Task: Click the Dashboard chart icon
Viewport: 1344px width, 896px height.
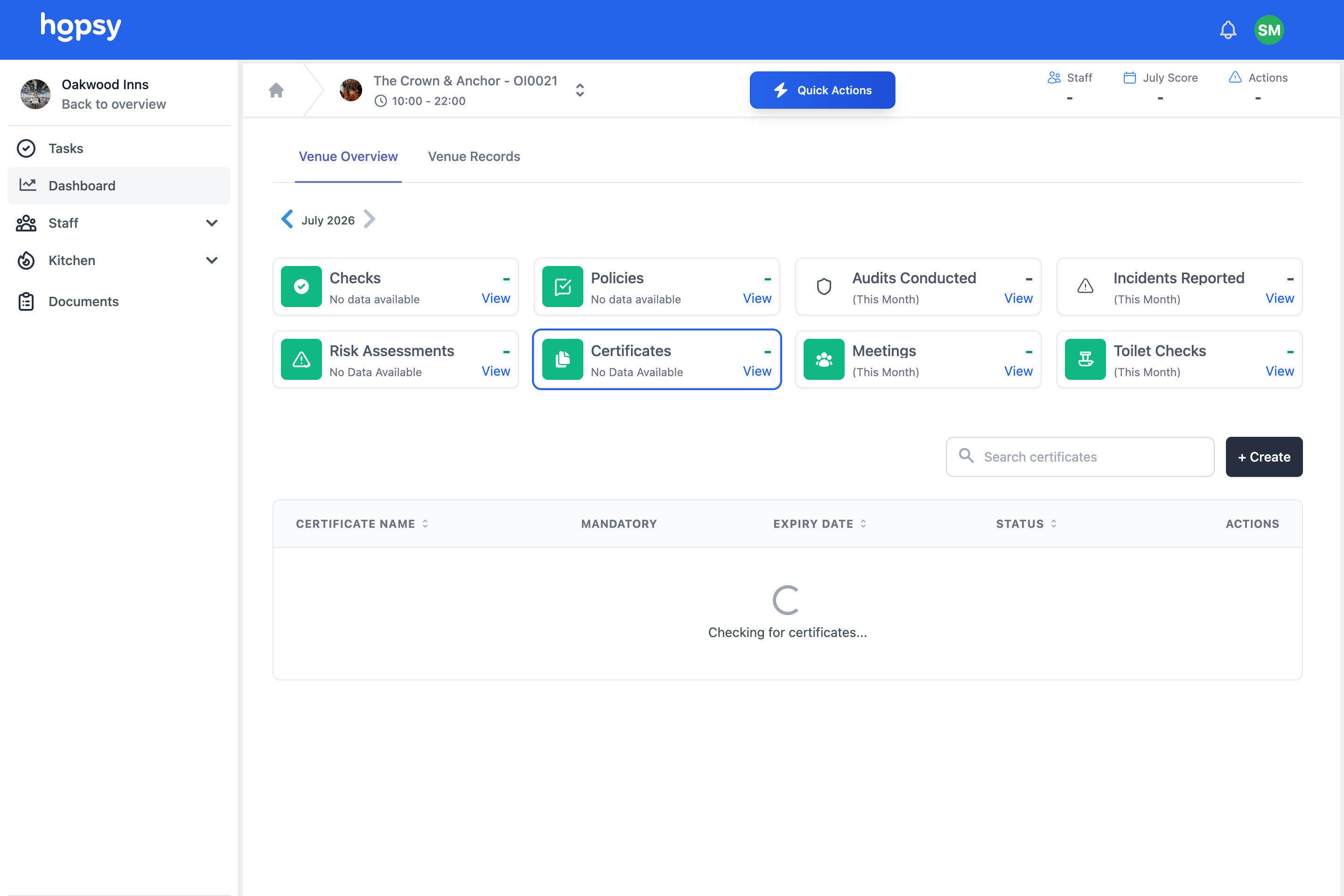Action: click(28, 185)
